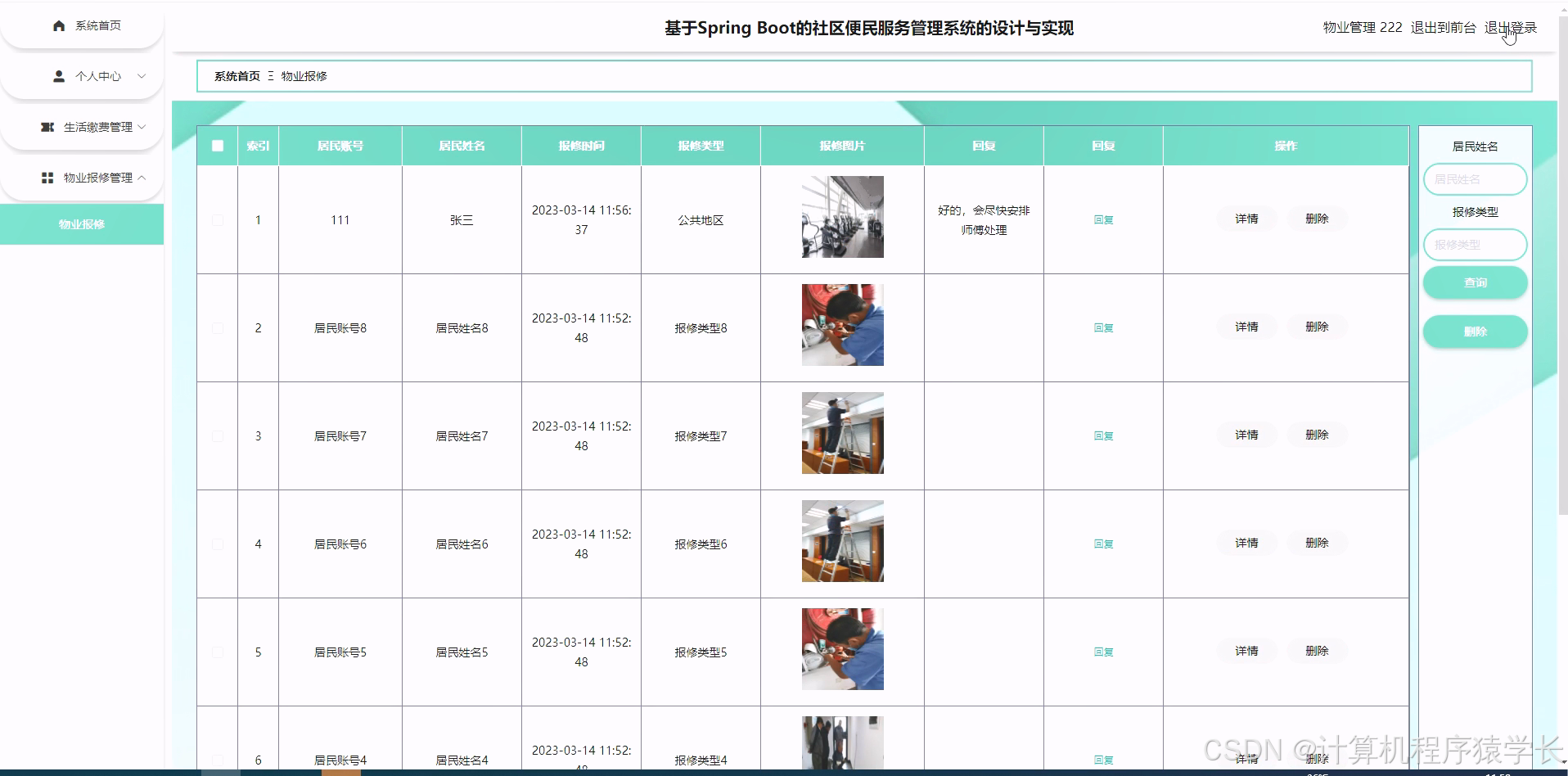Click the ticket icon beside 生活缴费管理
Image resolution: width=1568 pixels, height=776 pixels.
pyautogui.click(x=47, y=127)
